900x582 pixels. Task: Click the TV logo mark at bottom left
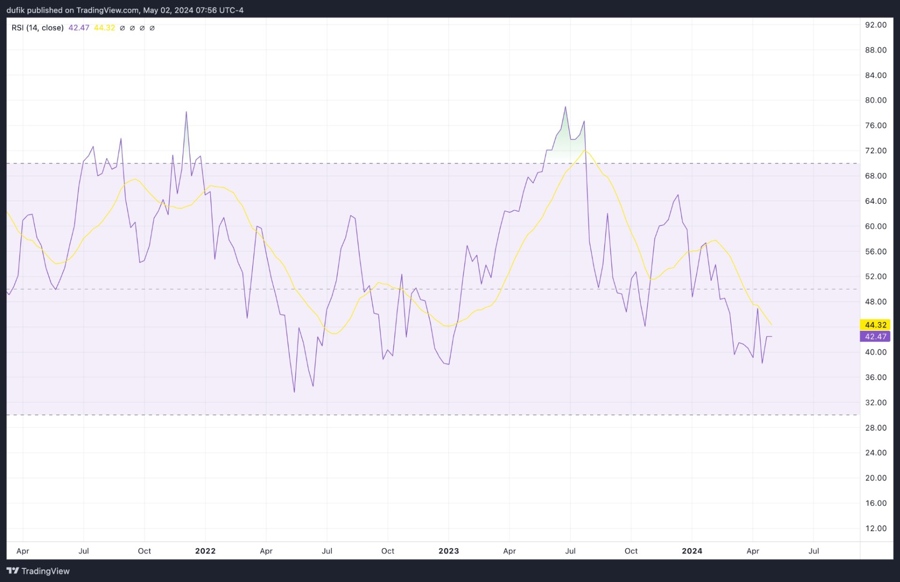pos(14,571)
